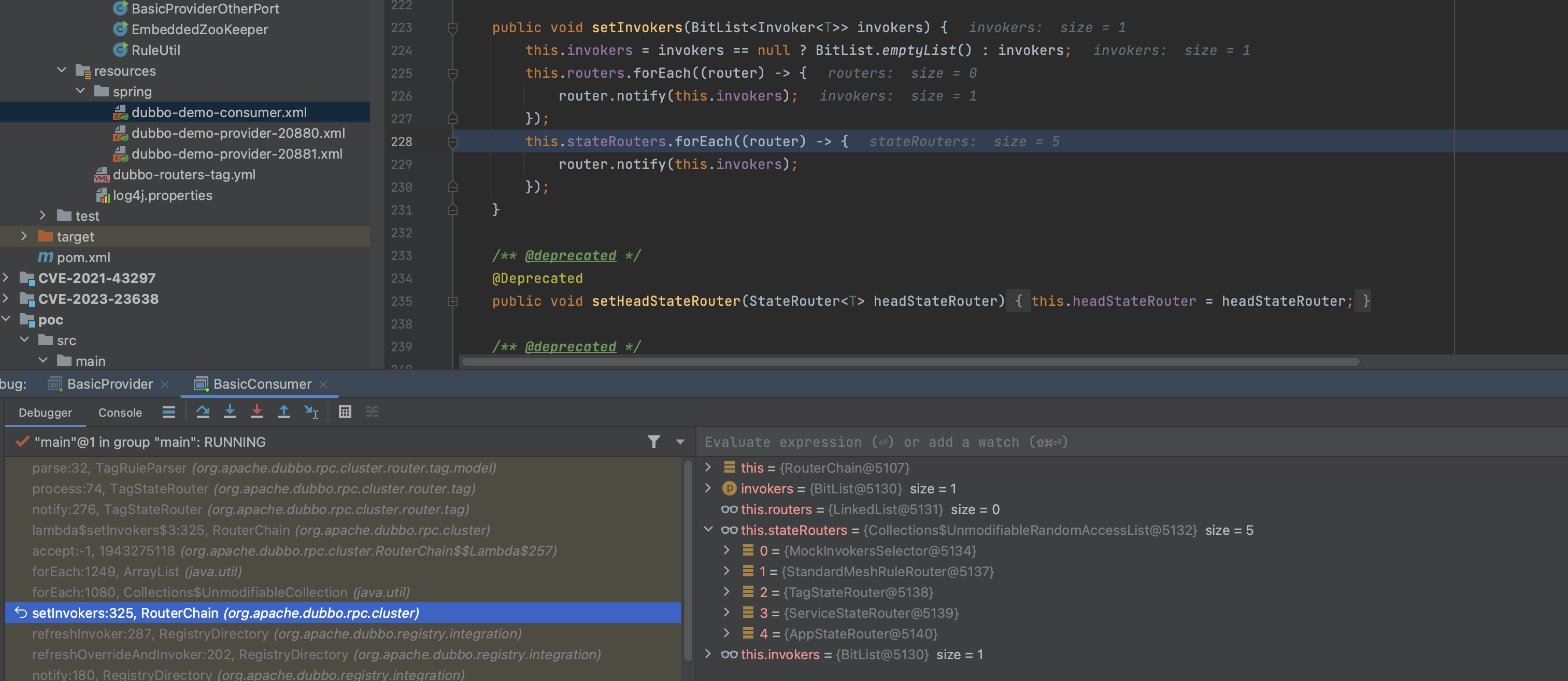
Task: Expand the invokers BitList@5130 parameter variable
Action: [x=707, y=488]
